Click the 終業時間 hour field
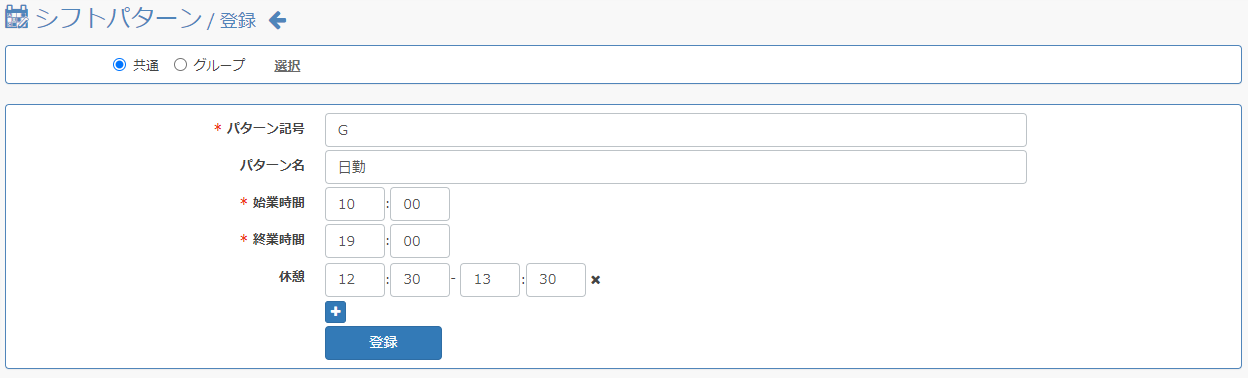This screenshot has height=378, width=1248. tap(355, 241)
